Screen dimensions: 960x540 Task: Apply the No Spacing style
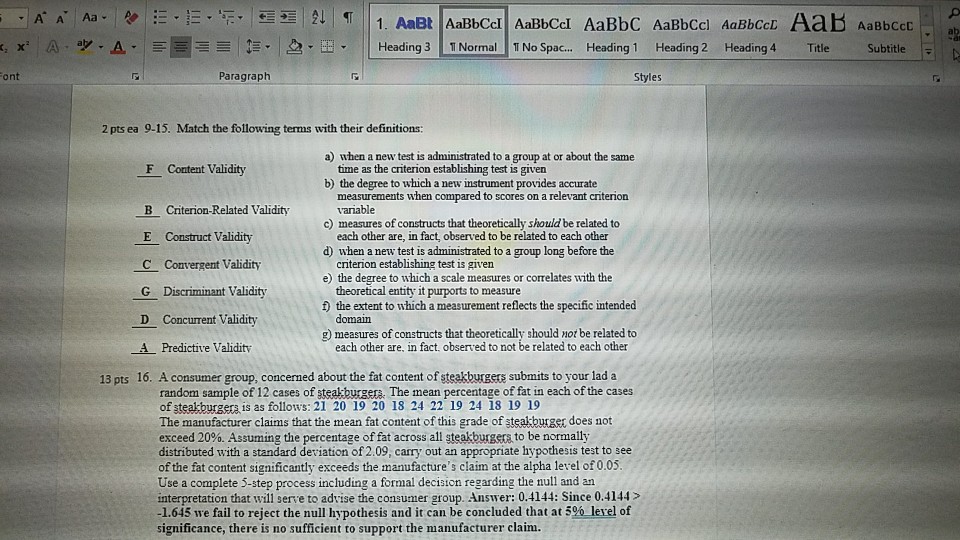pos(542,33)
